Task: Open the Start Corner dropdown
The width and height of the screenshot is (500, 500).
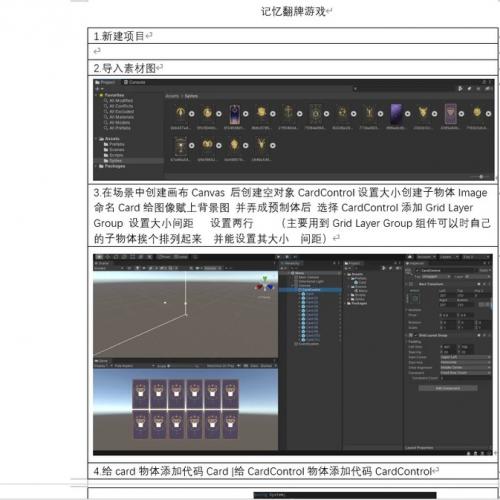Action: coord(465,357)
